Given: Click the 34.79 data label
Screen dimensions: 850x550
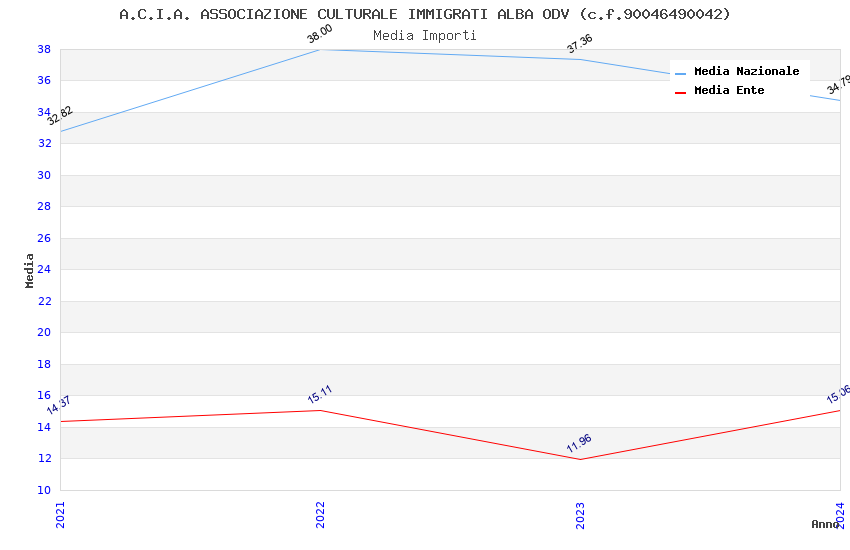Looking at the screenshot, I should pyautogui.click(x=838, y=85).
